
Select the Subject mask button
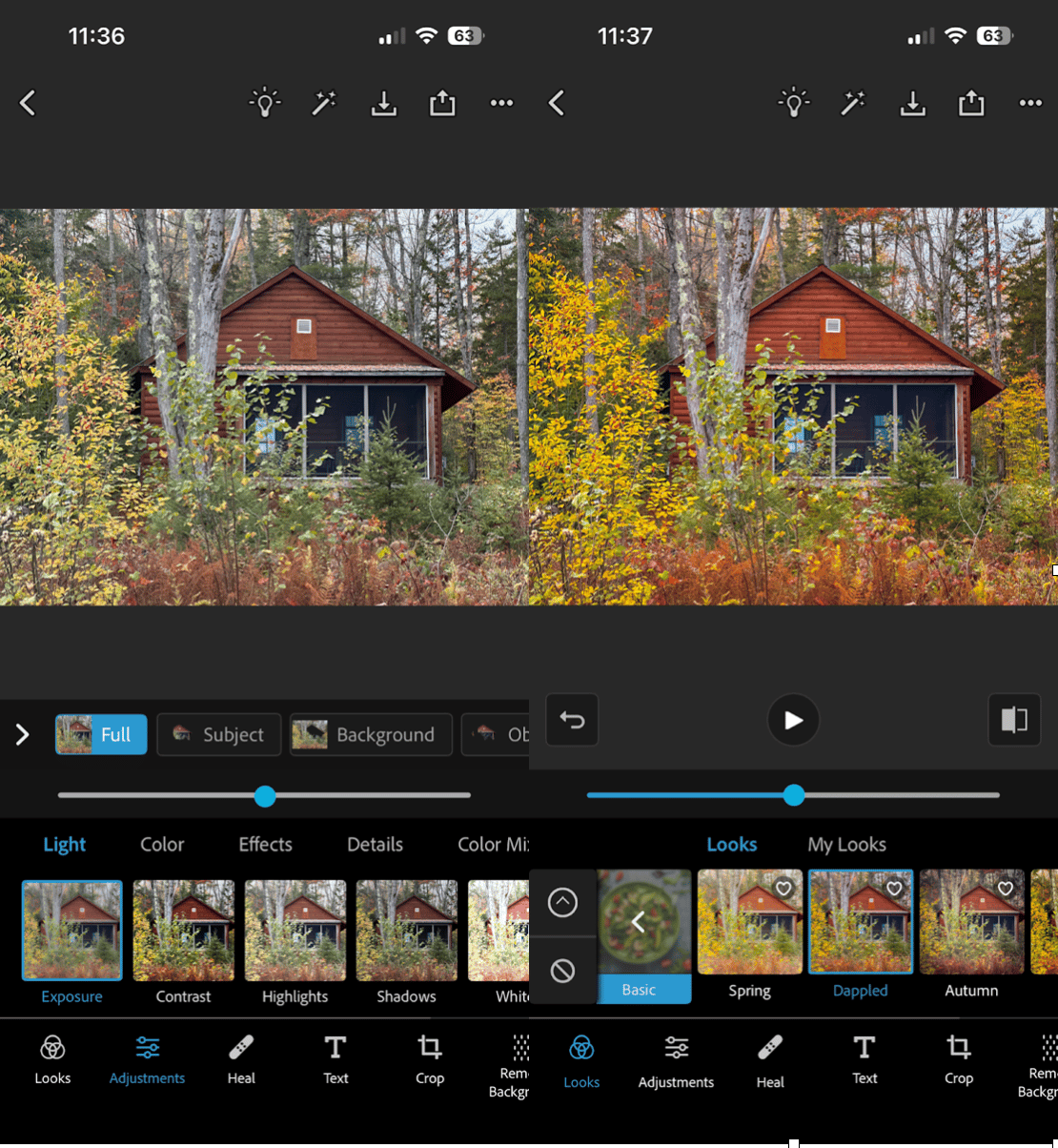pyautogui.click(x=219, y=734)
